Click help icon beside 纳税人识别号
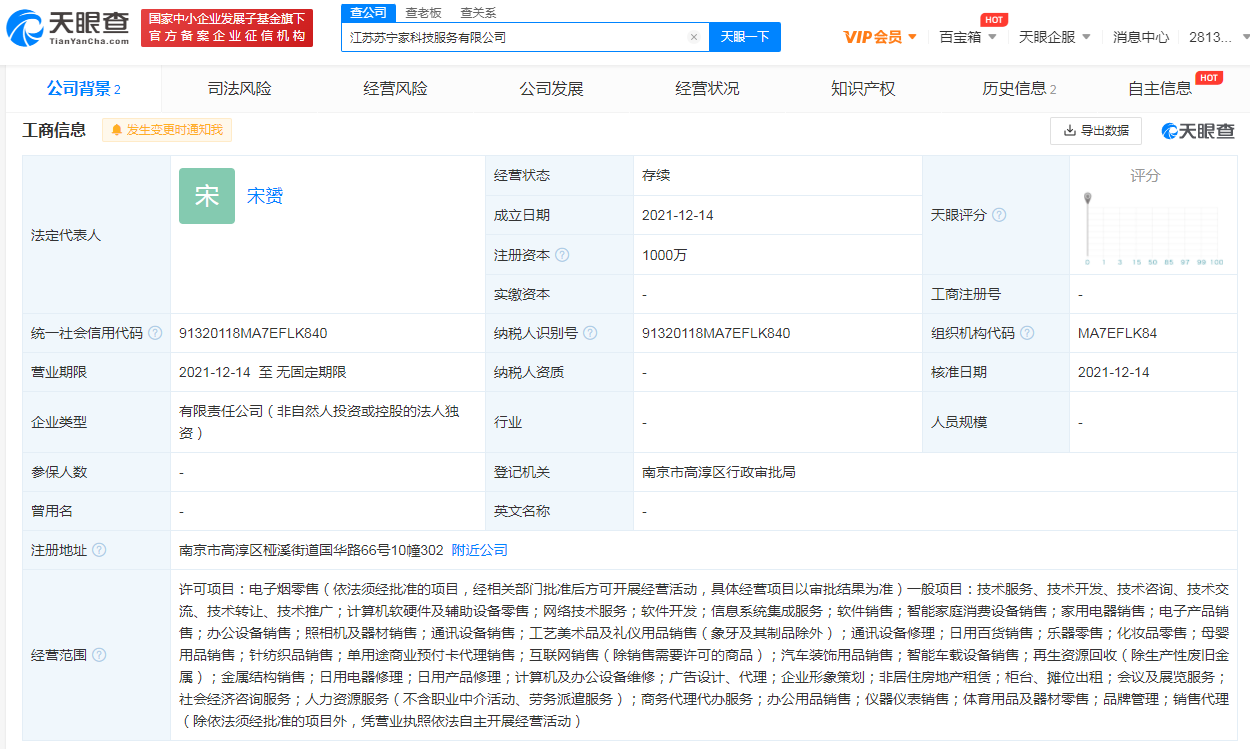 pos(590,333)
